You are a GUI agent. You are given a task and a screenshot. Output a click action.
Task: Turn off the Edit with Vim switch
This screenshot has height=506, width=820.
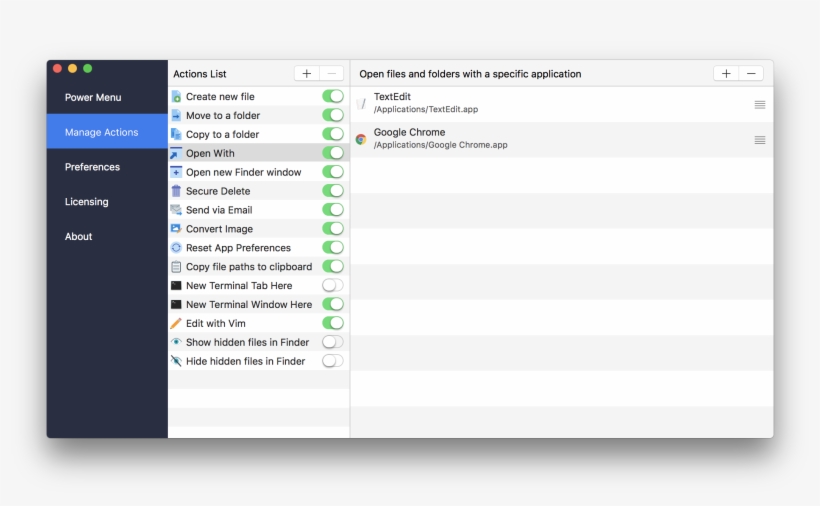click(x=333, y=323)
